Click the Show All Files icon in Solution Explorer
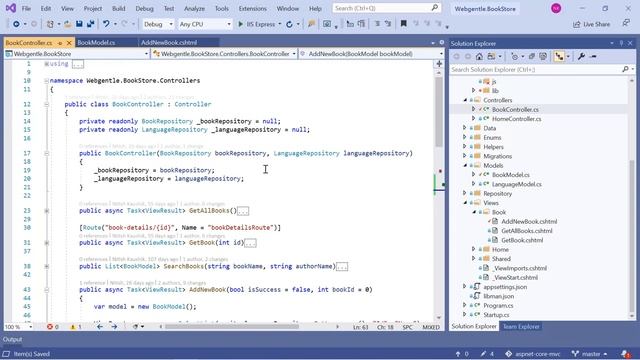Image resolution: width=640 pixels, height=360 pixels. point(542,56)
